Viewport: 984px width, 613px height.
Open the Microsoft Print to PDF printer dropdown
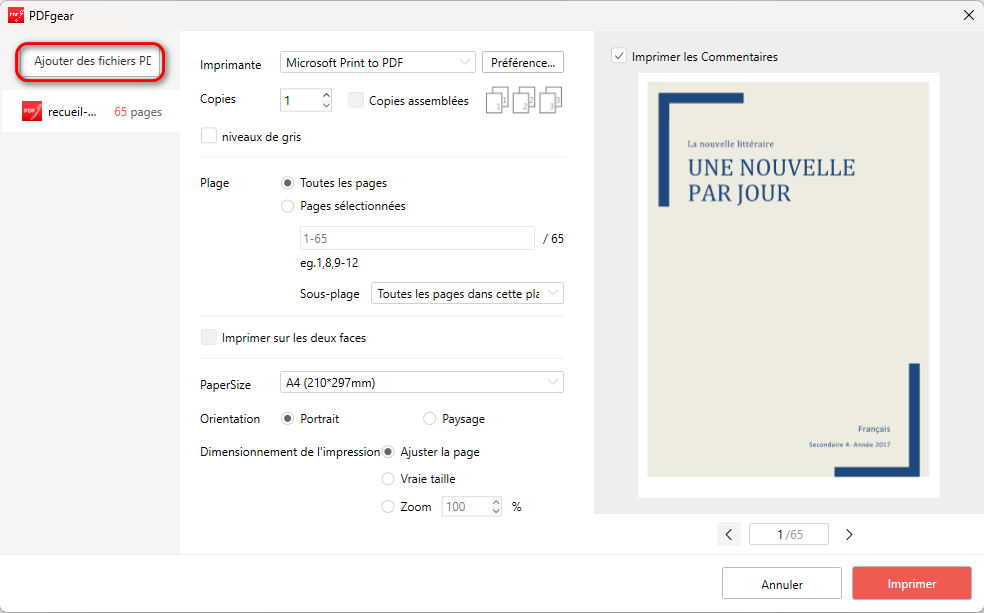[x=378, y=62]
